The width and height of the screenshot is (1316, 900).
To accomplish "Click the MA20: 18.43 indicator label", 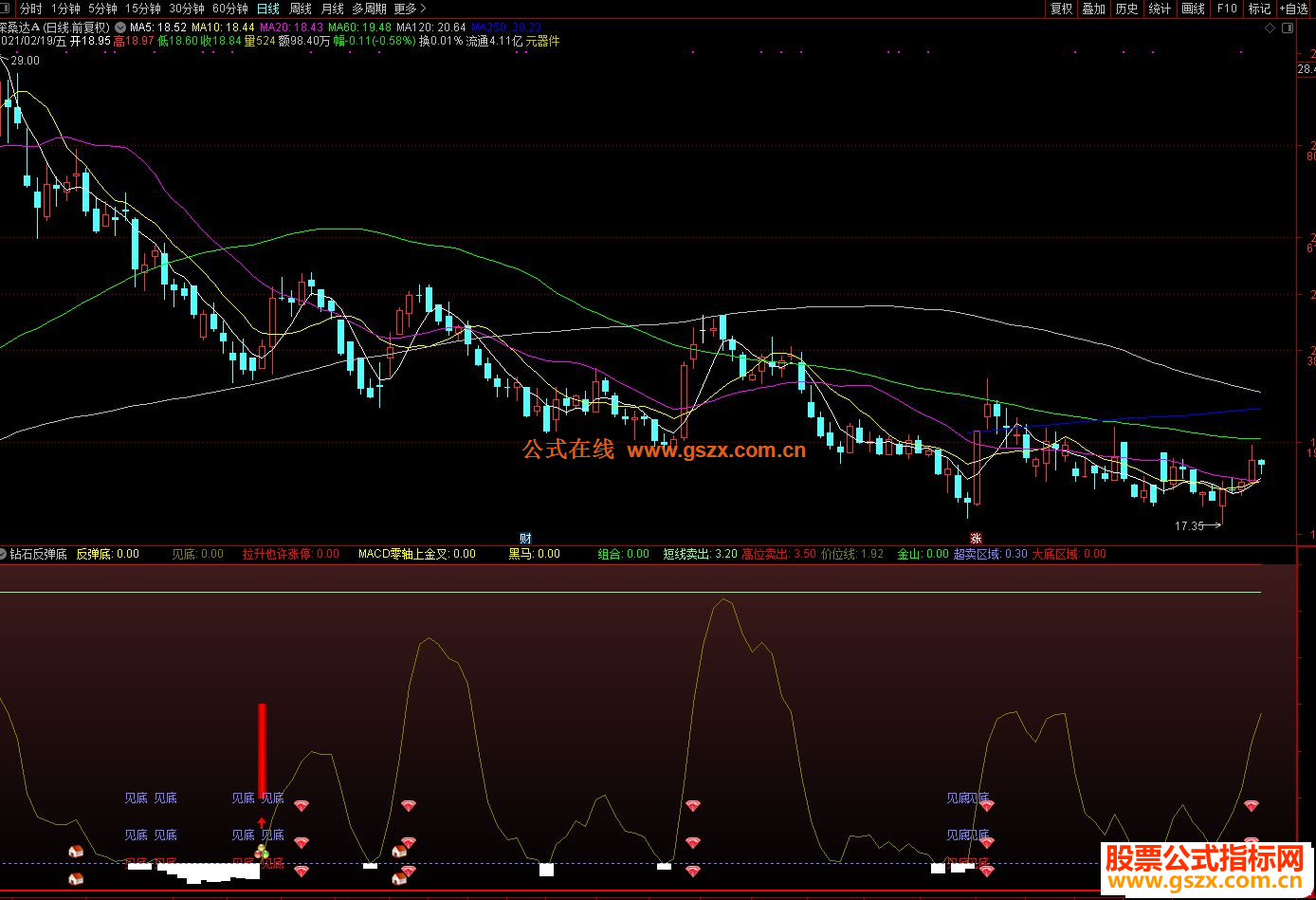I will 291,28.
